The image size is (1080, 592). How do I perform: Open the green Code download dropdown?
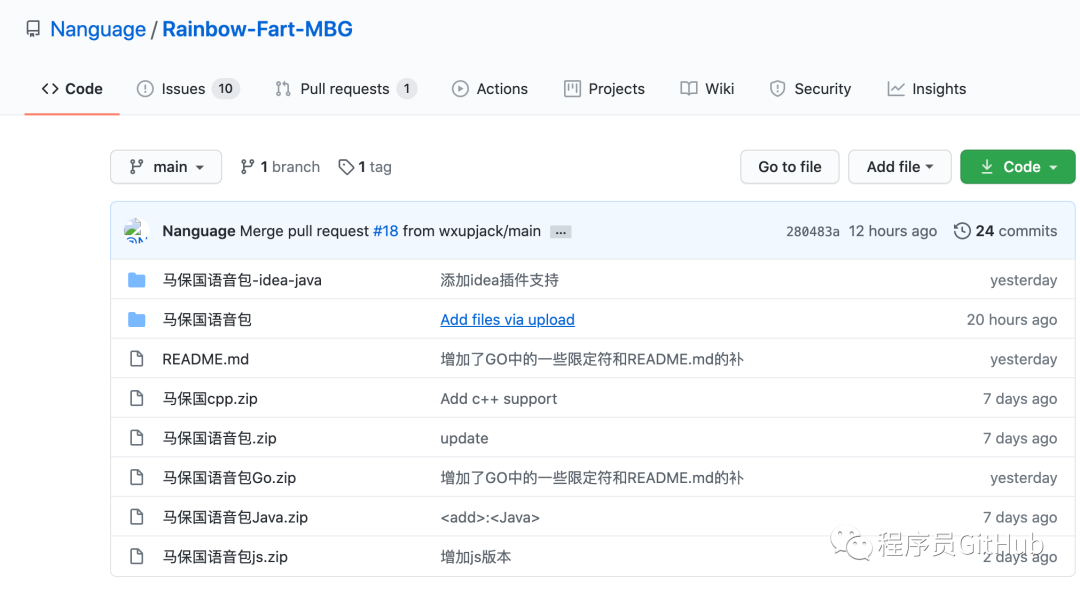1017,167
